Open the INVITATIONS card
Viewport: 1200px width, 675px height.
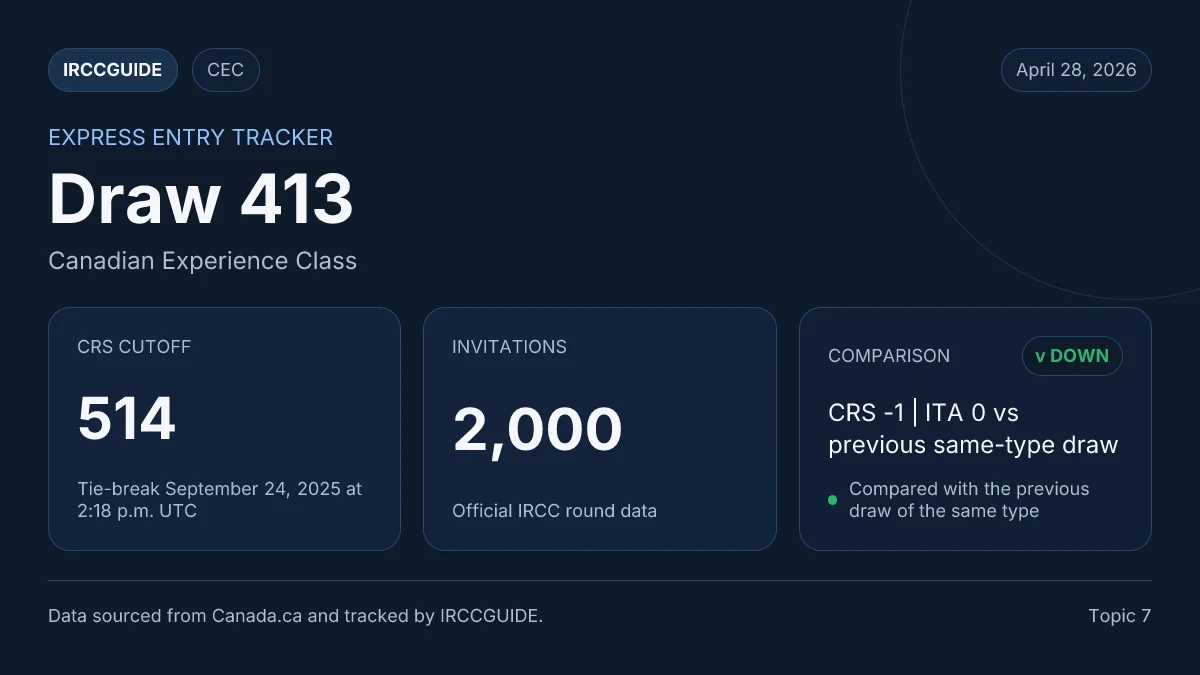coord(600,428)
